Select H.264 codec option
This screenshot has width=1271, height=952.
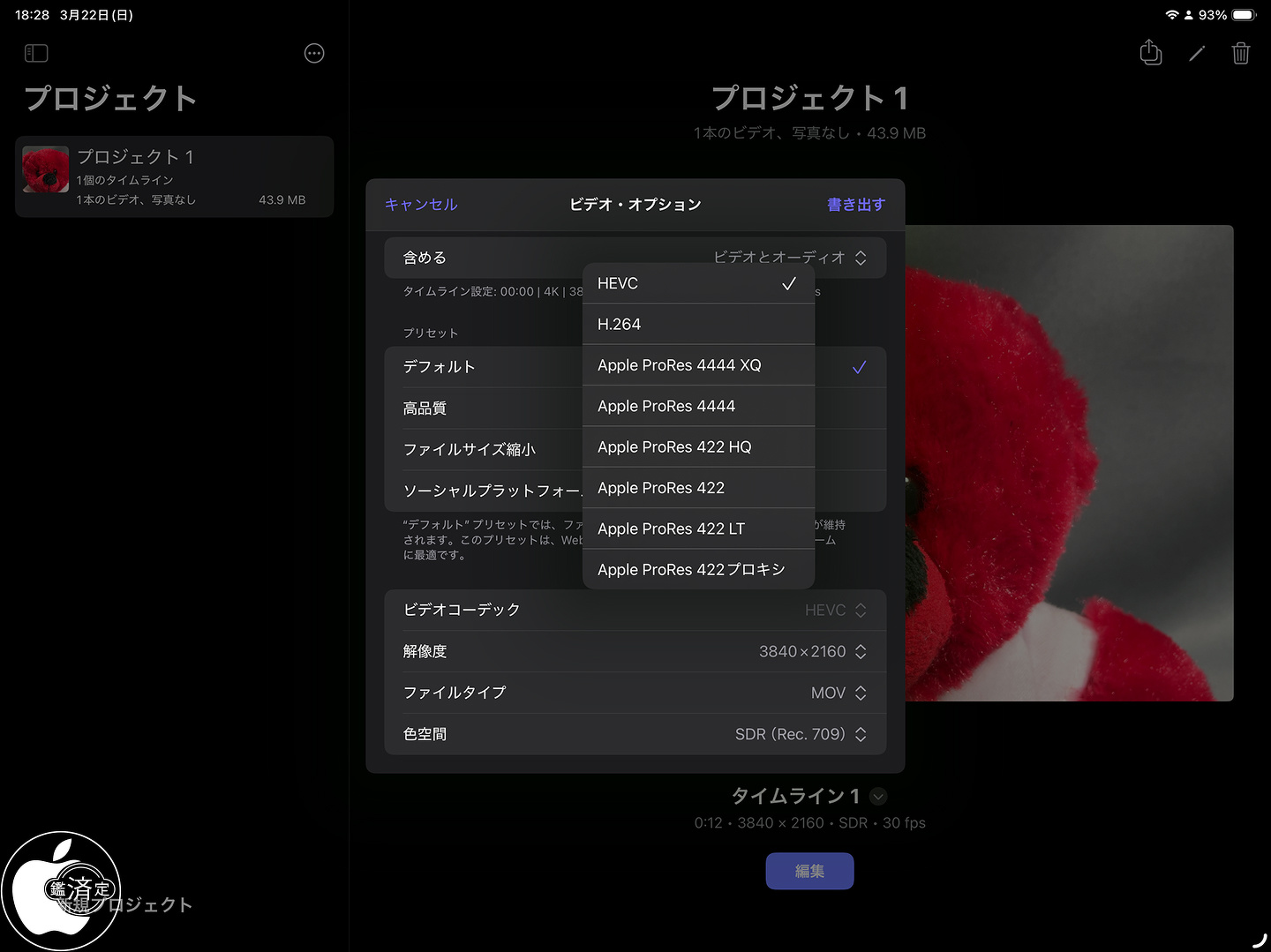(x=697, y=324)
